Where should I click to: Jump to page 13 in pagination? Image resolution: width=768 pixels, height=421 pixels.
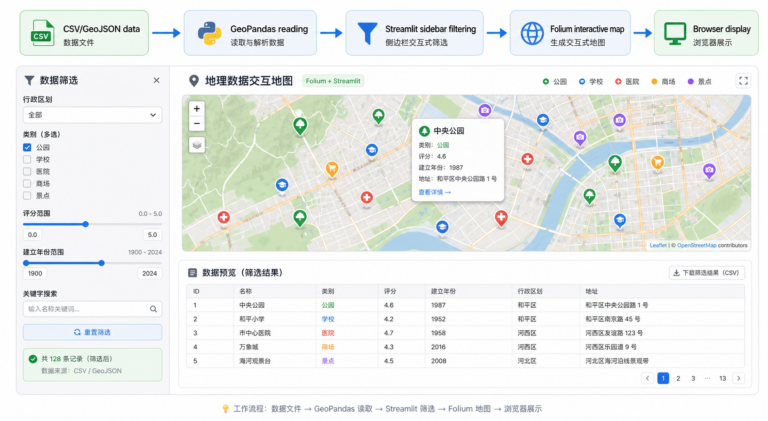[x=722, y=378]
